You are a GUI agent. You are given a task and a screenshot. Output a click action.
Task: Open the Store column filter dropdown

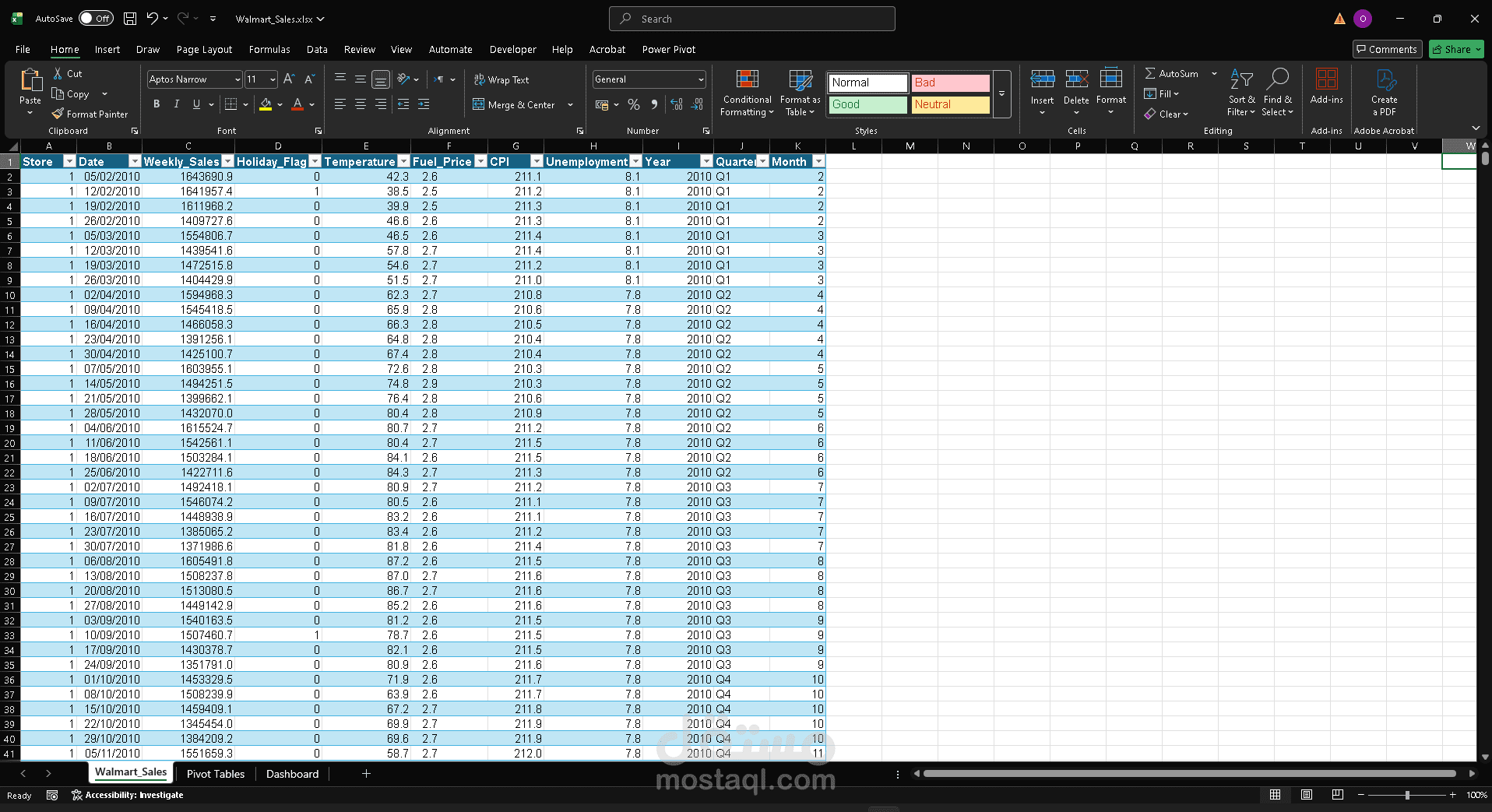click(x=69, y=161)
